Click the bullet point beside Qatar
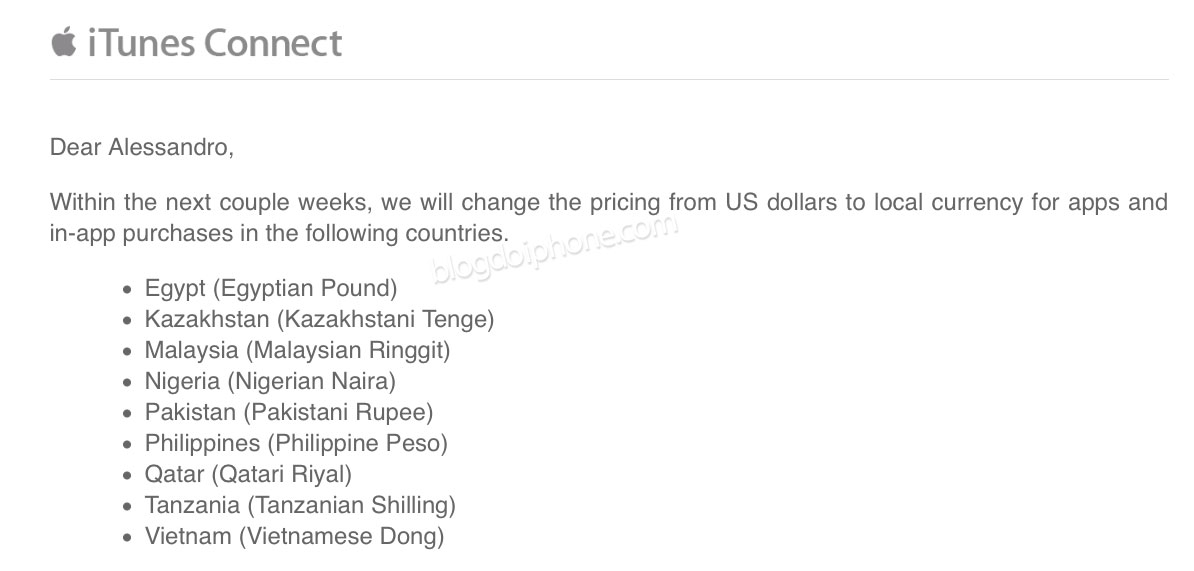 [x=127, y=476]
